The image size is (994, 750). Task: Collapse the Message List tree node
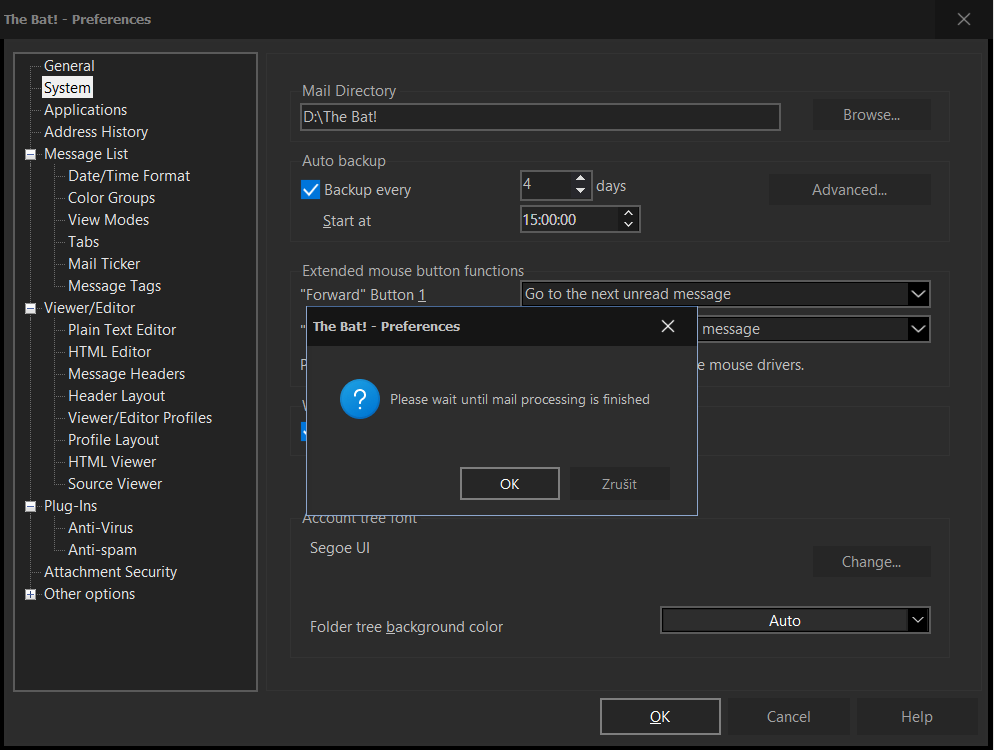point(30,154)
